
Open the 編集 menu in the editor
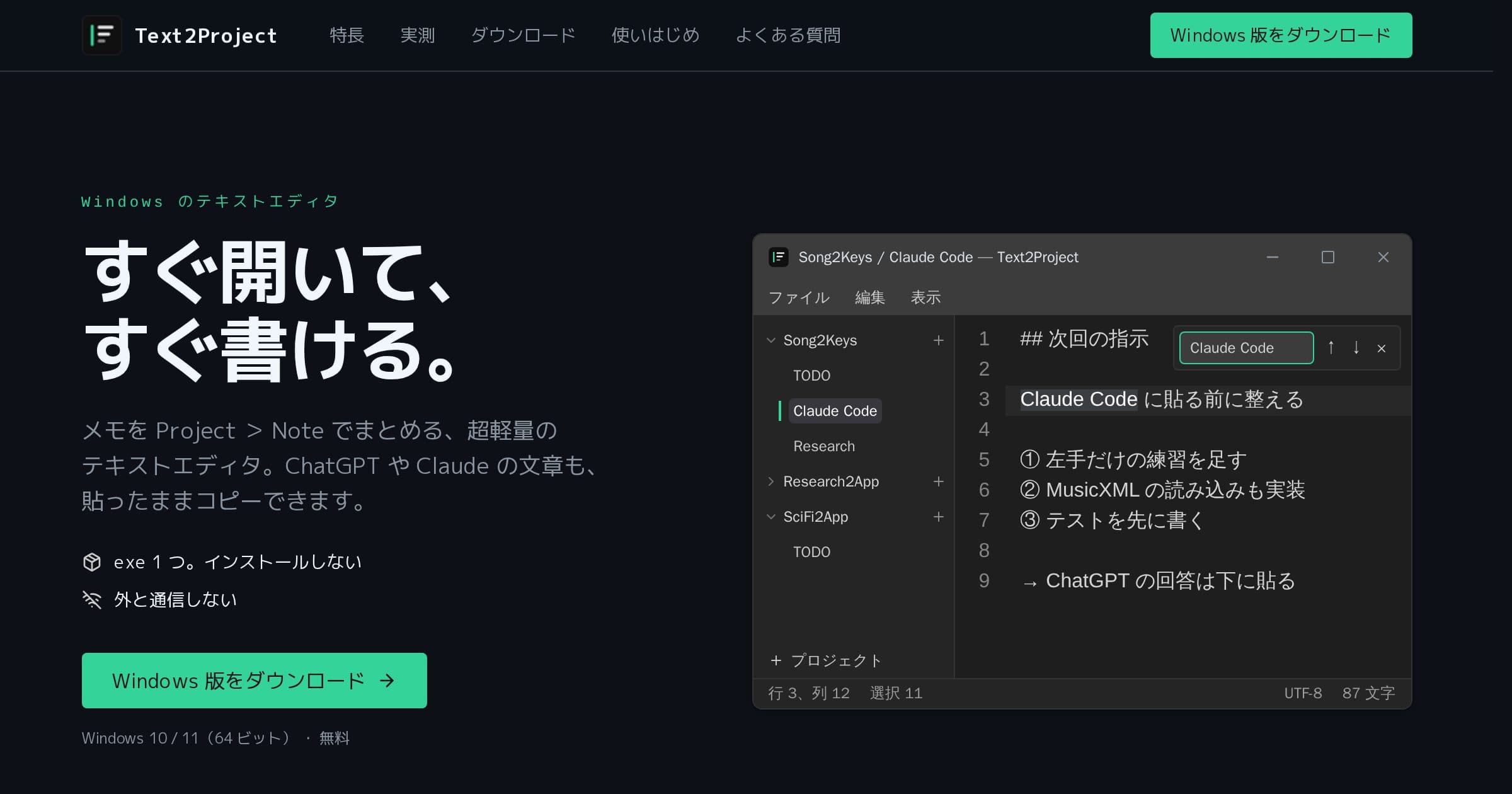tap(870, 297)
